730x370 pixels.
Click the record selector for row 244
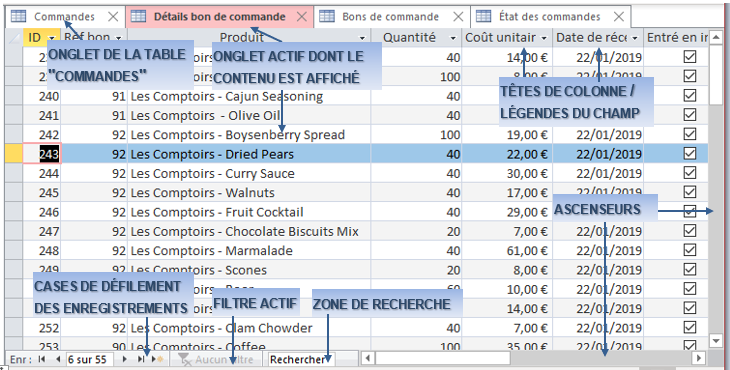tap(14, 173)
